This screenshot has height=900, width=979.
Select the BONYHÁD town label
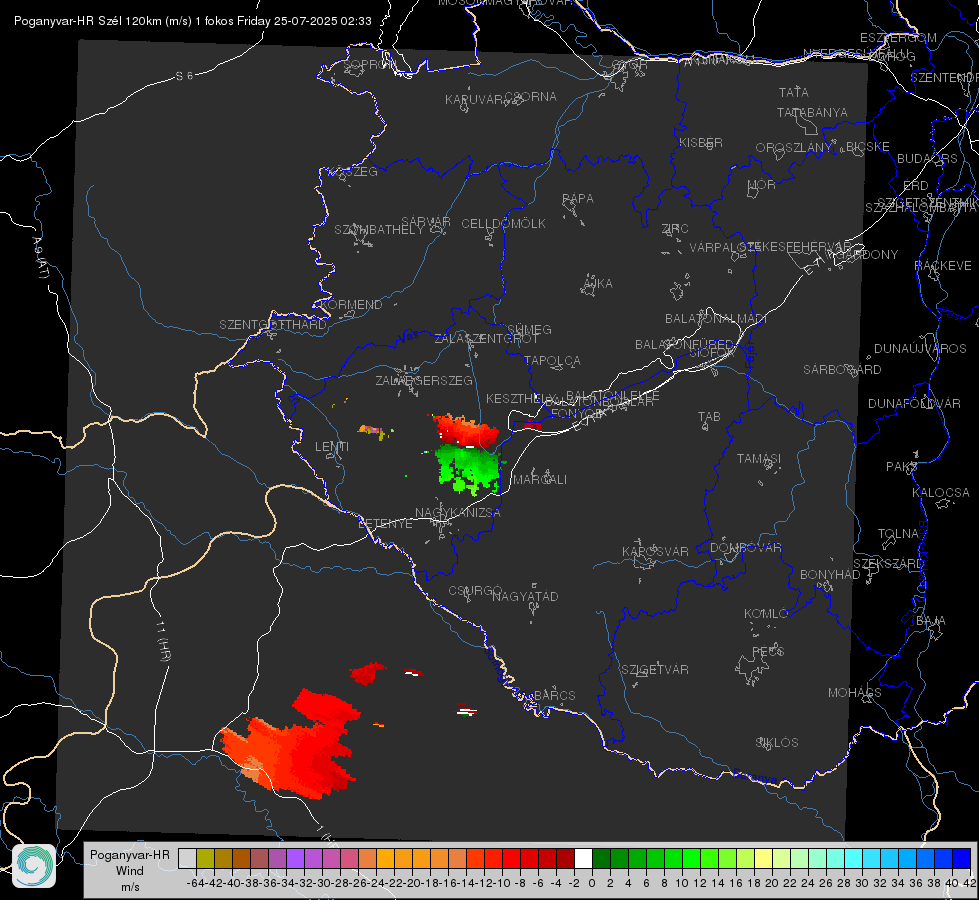(830, 575)
